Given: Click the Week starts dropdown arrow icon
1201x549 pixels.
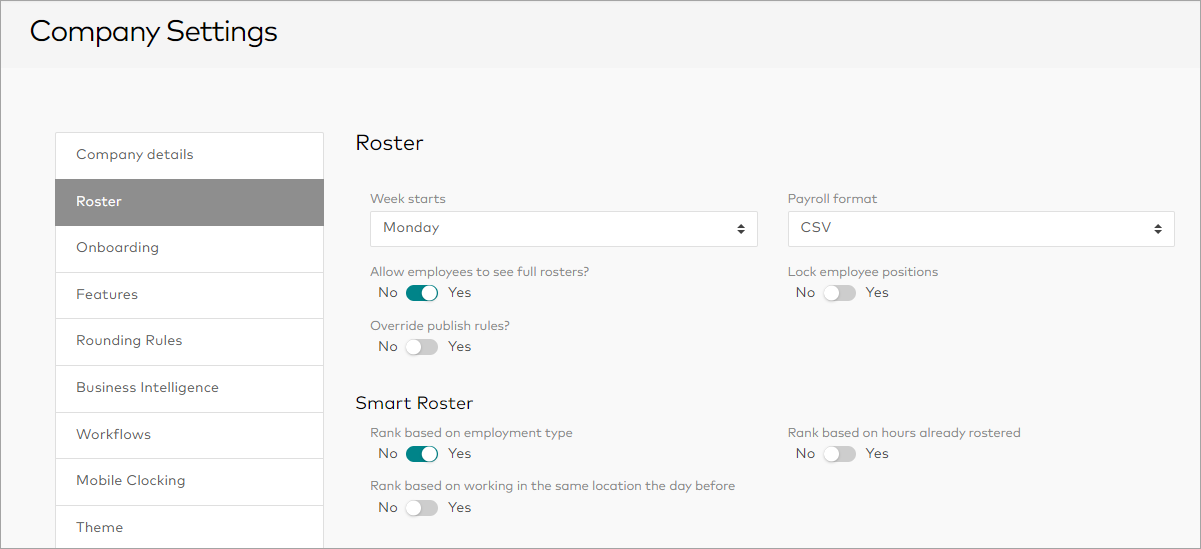Looking at the screenshot, I should (x=741, y=229).
